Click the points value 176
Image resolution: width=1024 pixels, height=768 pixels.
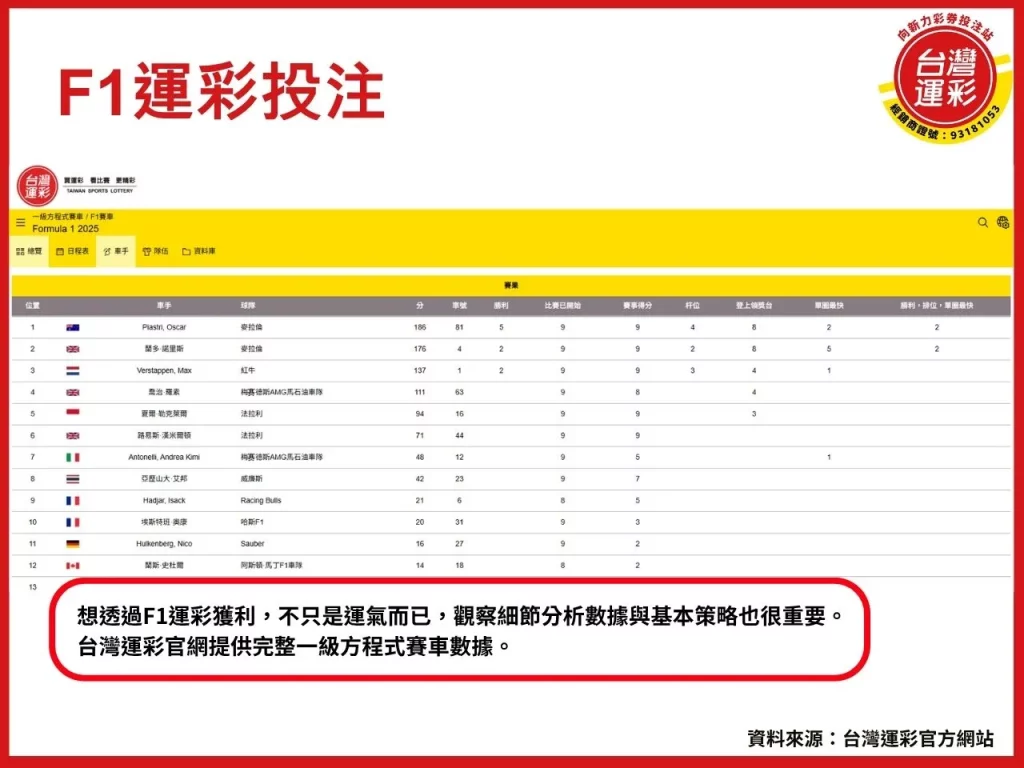point(420,349)
